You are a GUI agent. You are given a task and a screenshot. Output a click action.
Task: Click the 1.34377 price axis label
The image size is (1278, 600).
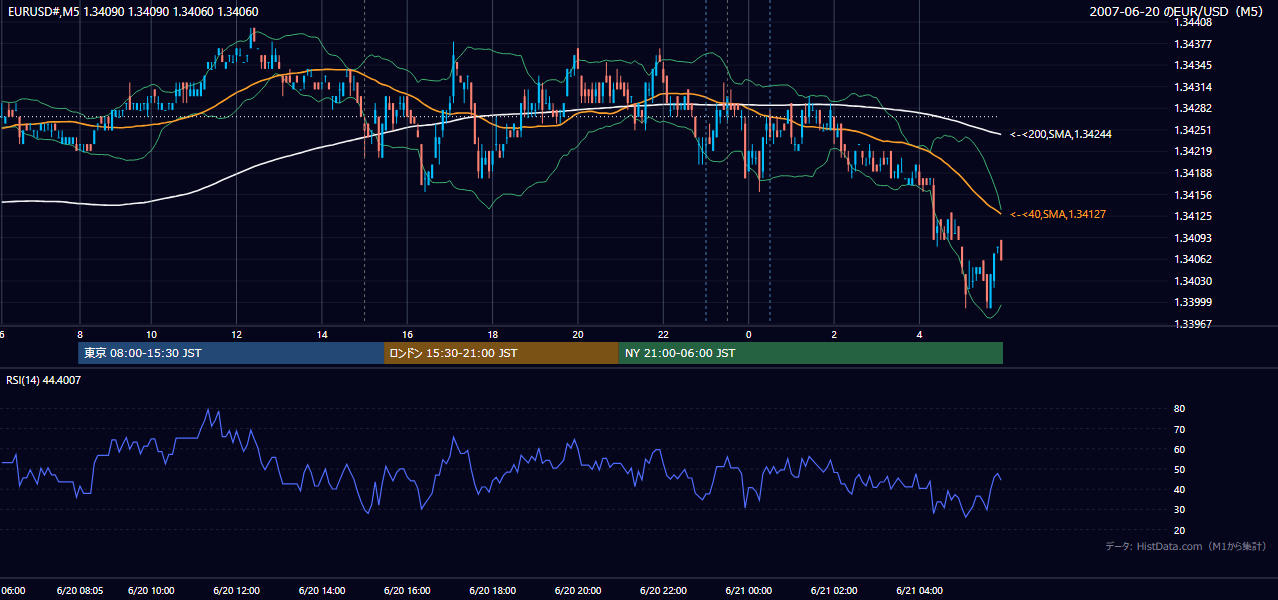[x=1194, y=44]
